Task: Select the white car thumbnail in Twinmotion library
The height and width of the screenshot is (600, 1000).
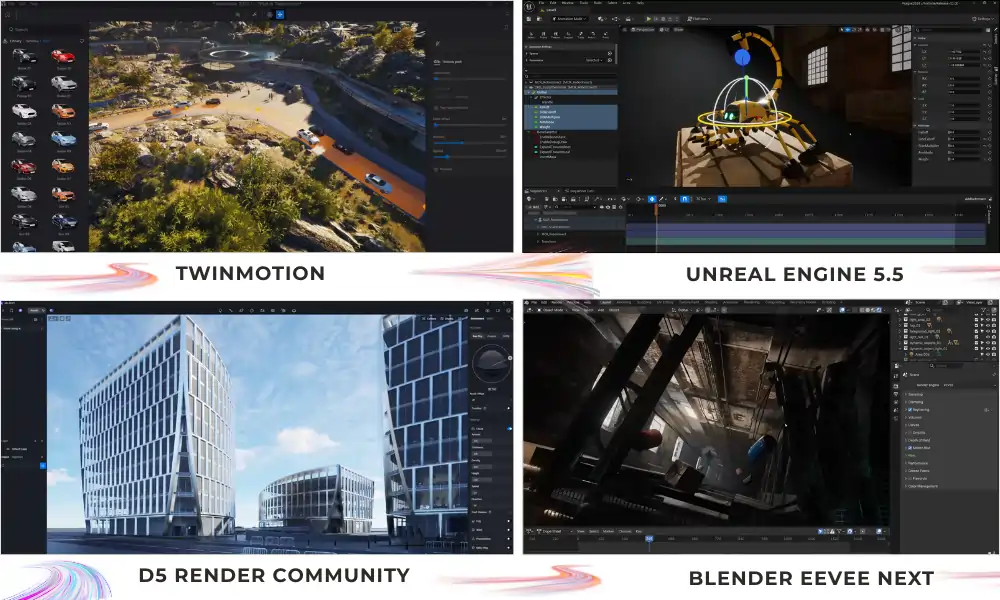Action: 24,111
